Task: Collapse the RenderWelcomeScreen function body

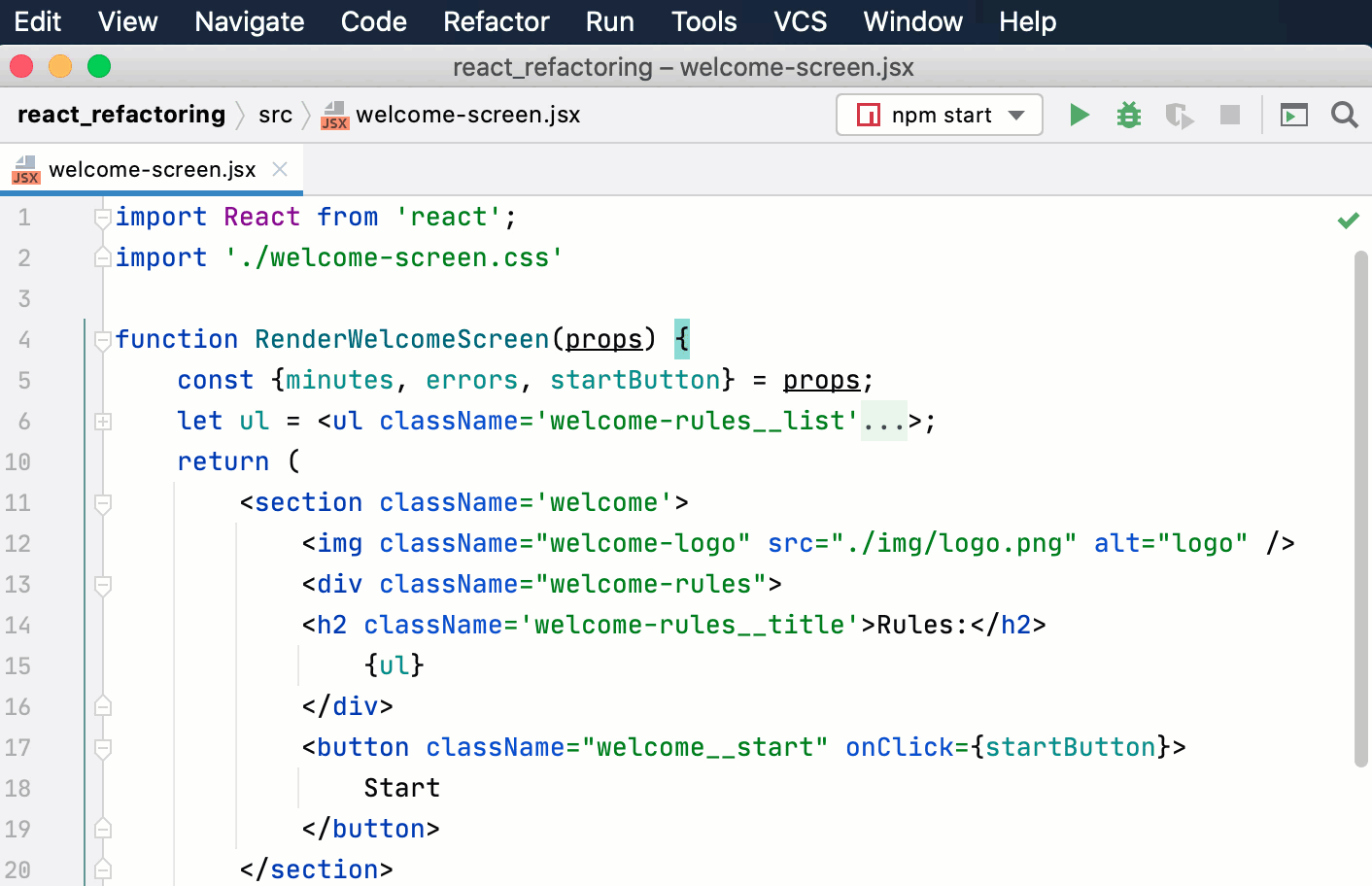Action: (102, 338)
